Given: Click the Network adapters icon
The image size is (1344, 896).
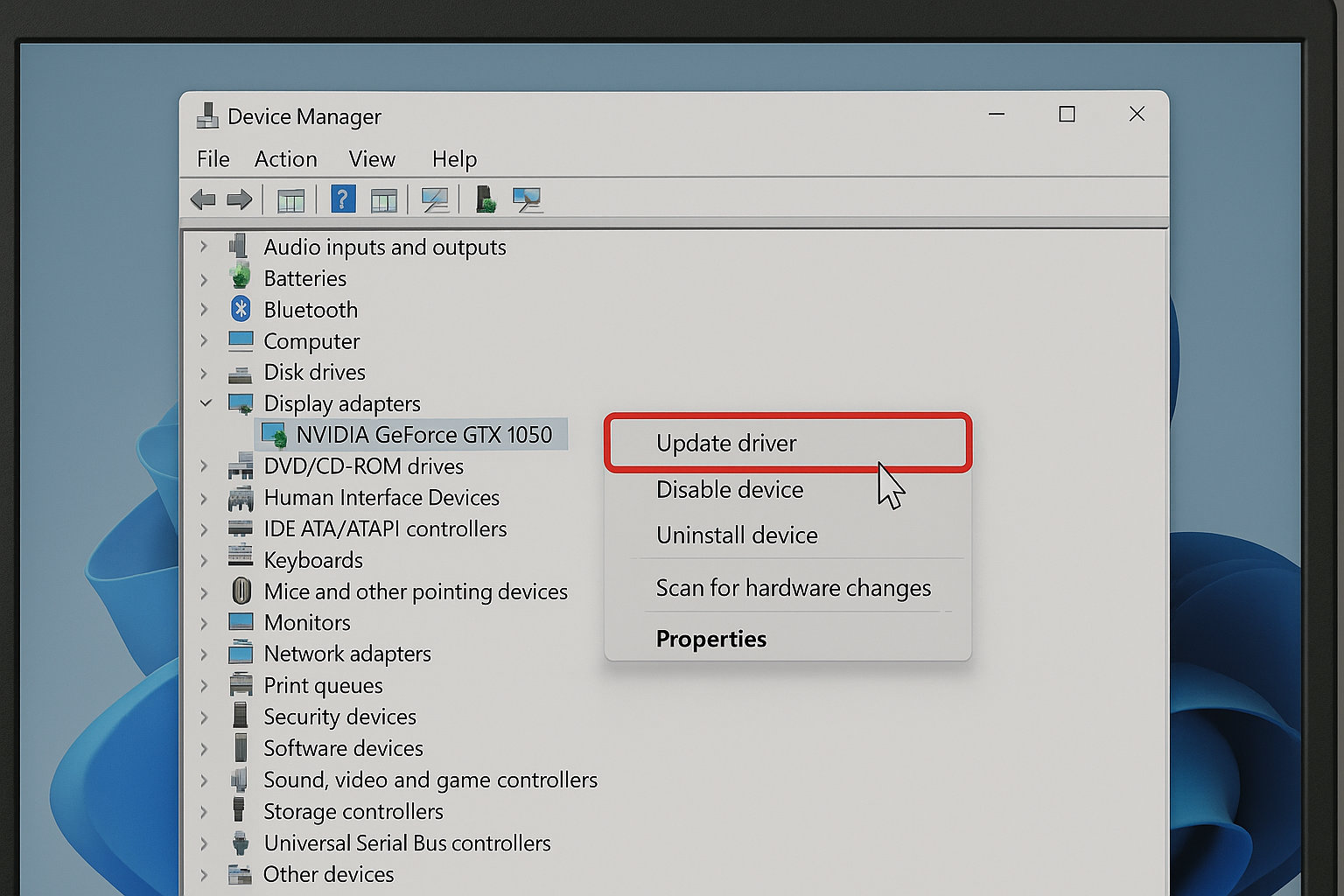Looking at the screenshot, I should point(241,654).
